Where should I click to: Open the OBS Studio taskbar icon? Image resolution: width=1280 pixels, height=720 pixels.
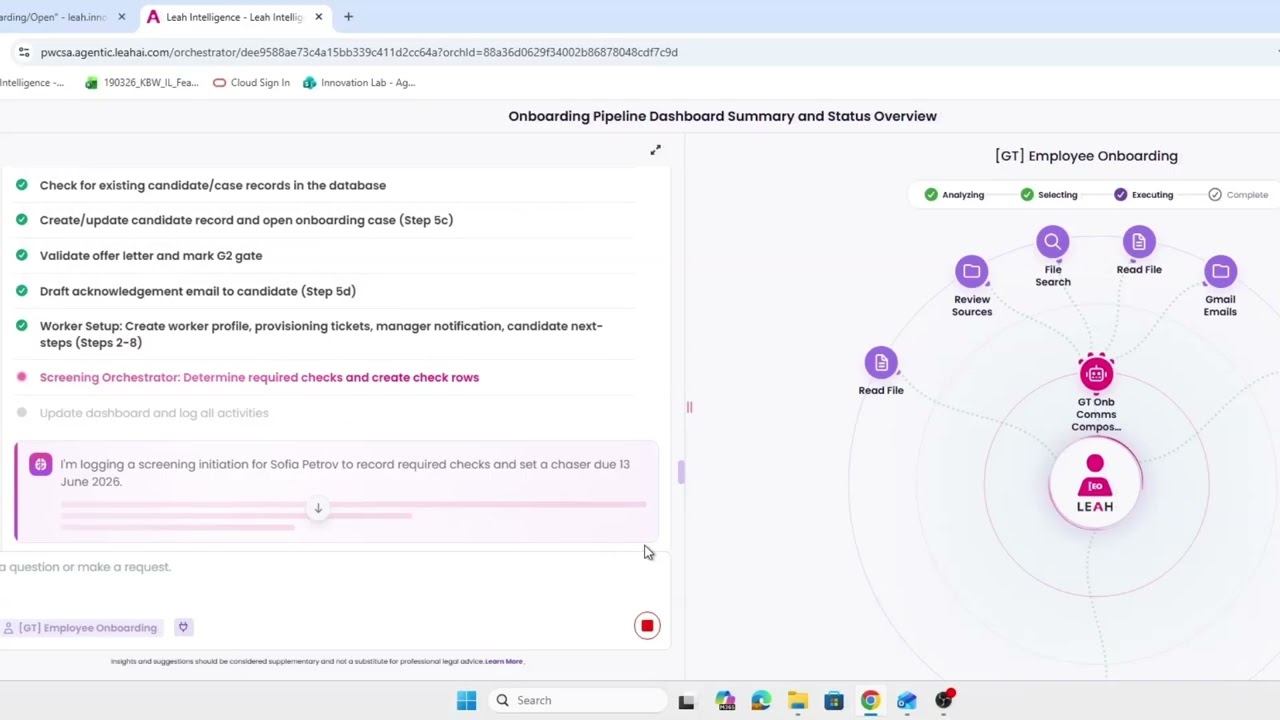click(x=943, y=701)
